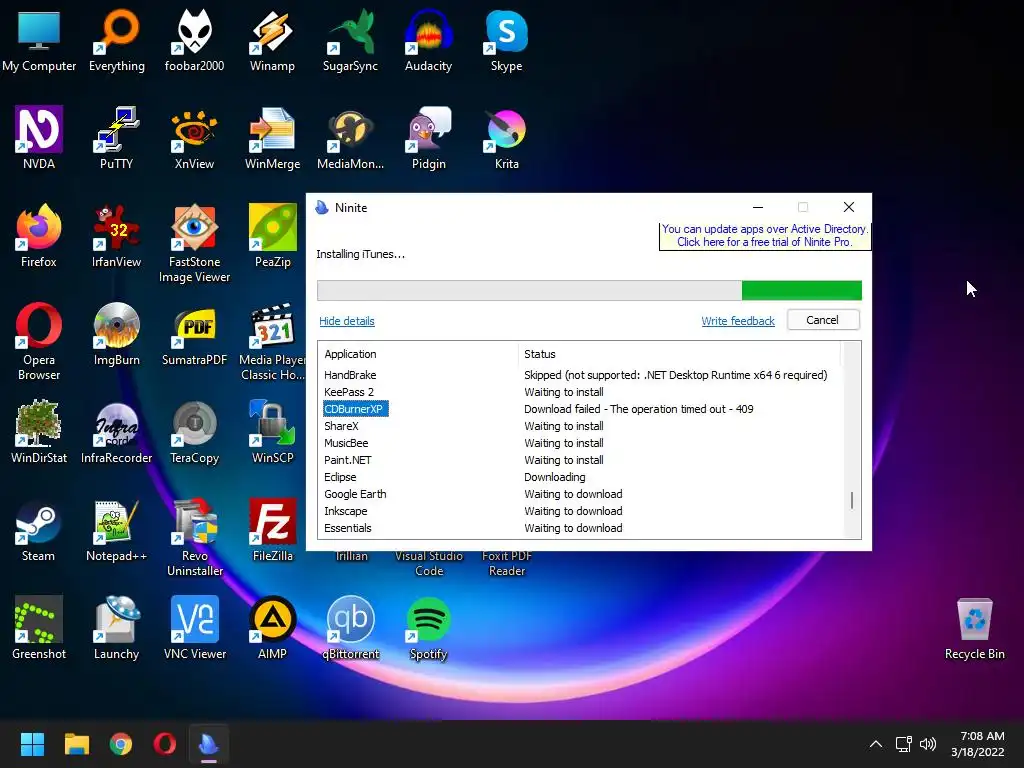Click the PuTTY desktop shortcut
This screenshot has width=1024, height=768.
[x=116, y=138]
